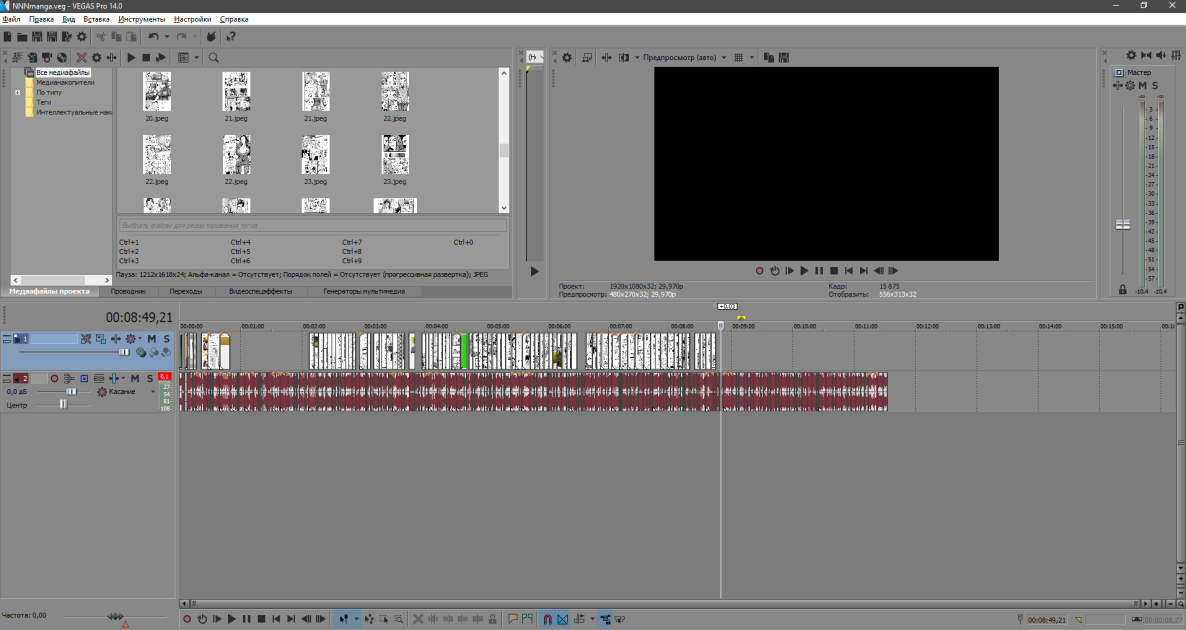Play in the video preview window
This screenshot has width=1186, height=630.
(x=804, y=271)
